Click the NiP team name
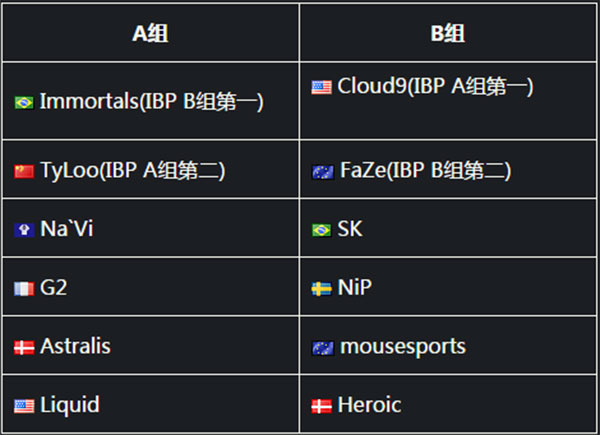The height and width of the screenshot is (435, 600). pos(355,287)
